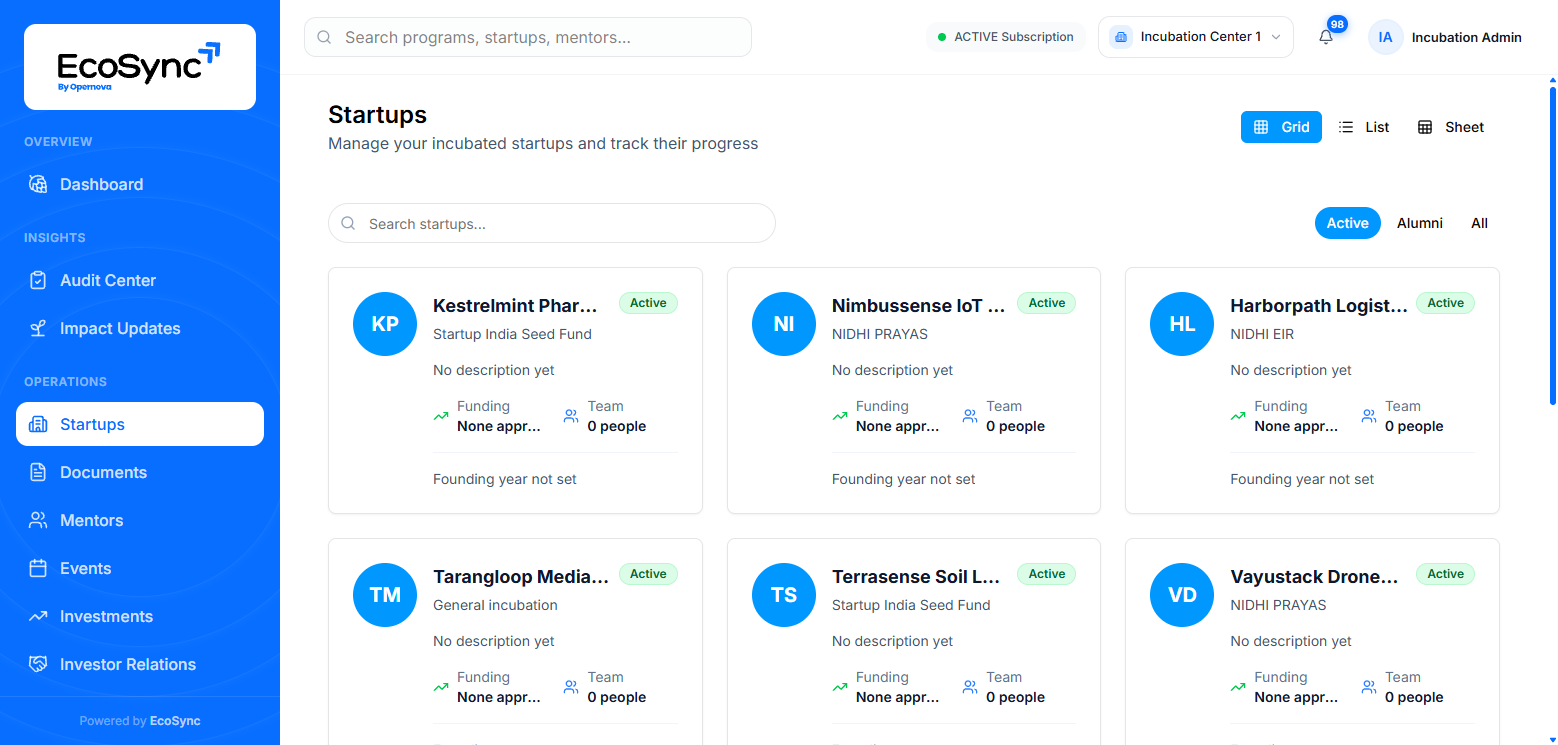
Task: Open Vayustack Drone... startup title
Action: [1314, 577]
